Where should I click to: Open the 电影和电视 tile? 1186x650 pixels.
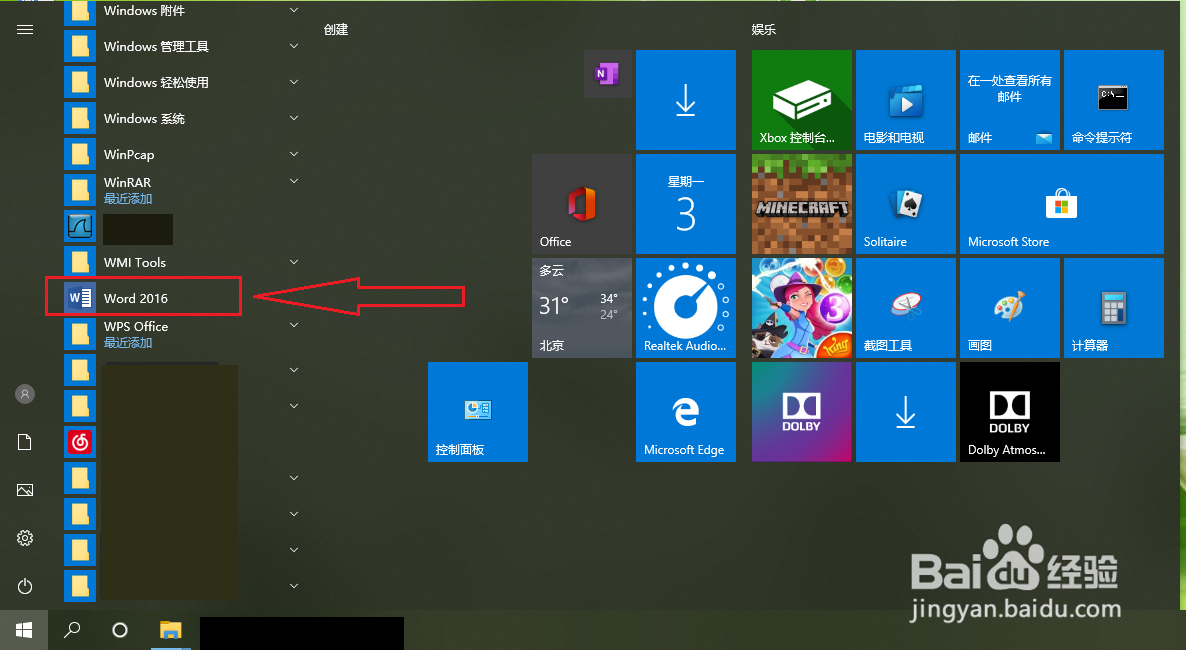(905, 100)
